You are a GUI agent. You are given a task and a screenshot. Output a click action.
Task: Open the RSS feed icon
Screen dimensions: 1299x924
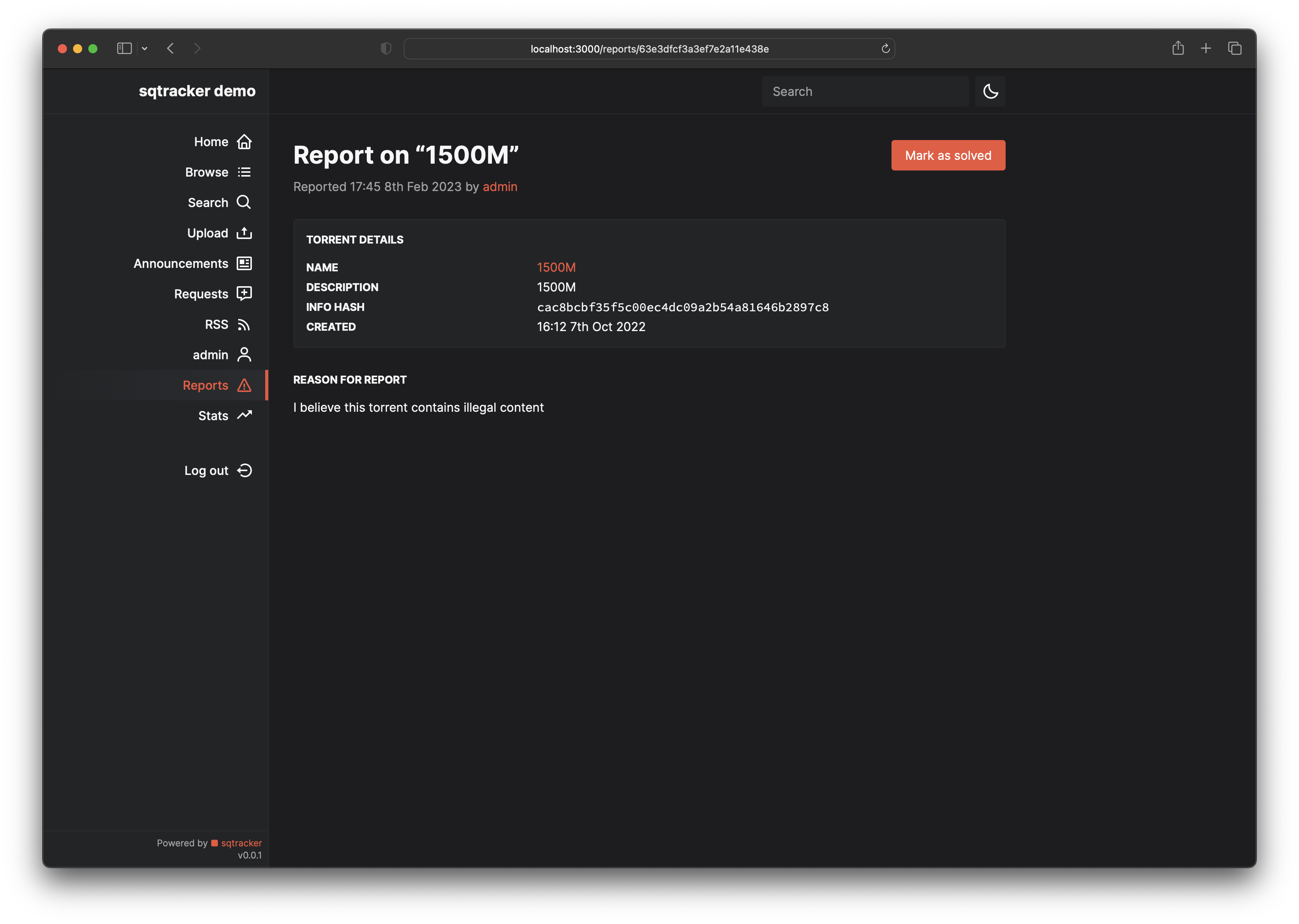244,325
